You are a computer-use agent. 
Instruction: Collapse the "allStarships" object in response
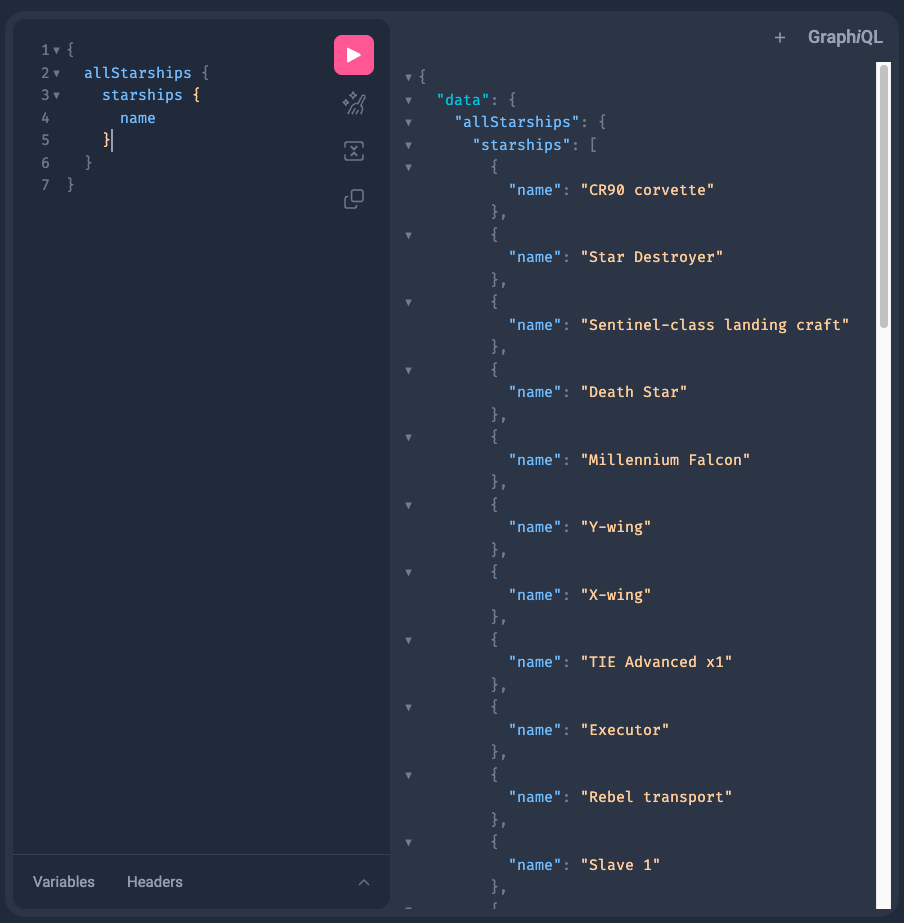tap(408, 122)
